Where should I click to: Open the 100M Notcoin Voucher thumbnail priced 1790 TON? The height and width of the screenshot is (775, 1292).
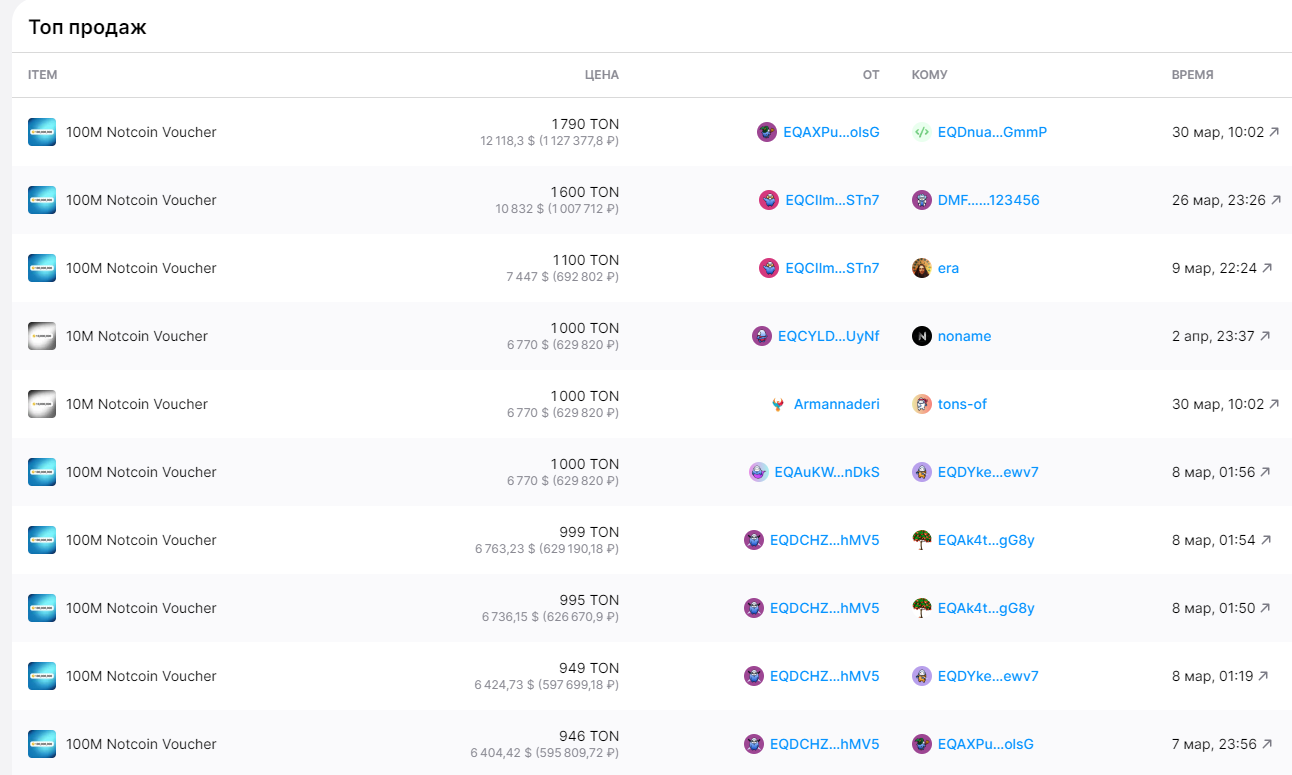coord(42,132)
